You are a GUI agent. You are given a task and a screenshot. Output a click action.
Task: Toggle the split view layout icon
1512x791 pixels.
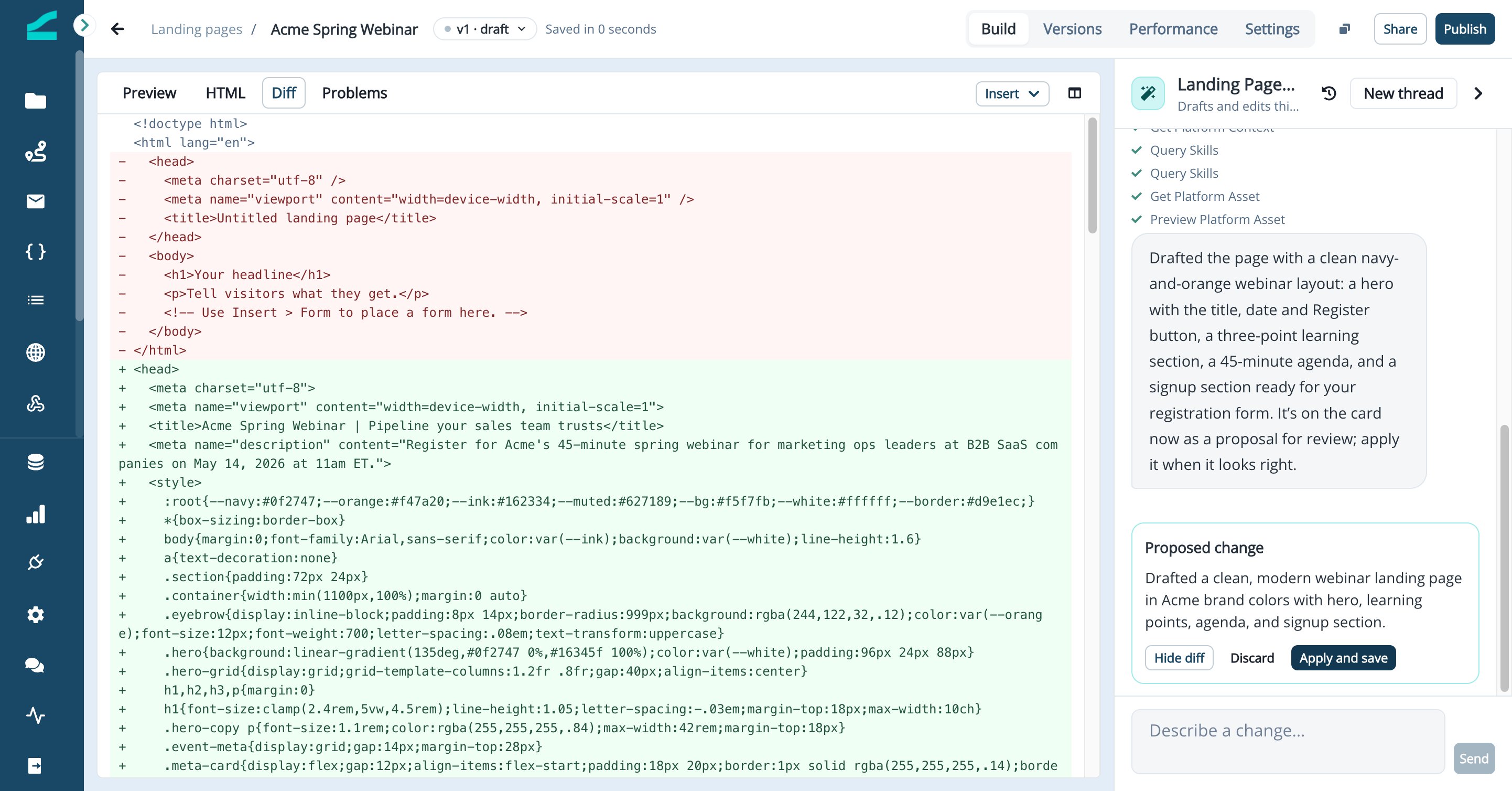coord(1074,93)
